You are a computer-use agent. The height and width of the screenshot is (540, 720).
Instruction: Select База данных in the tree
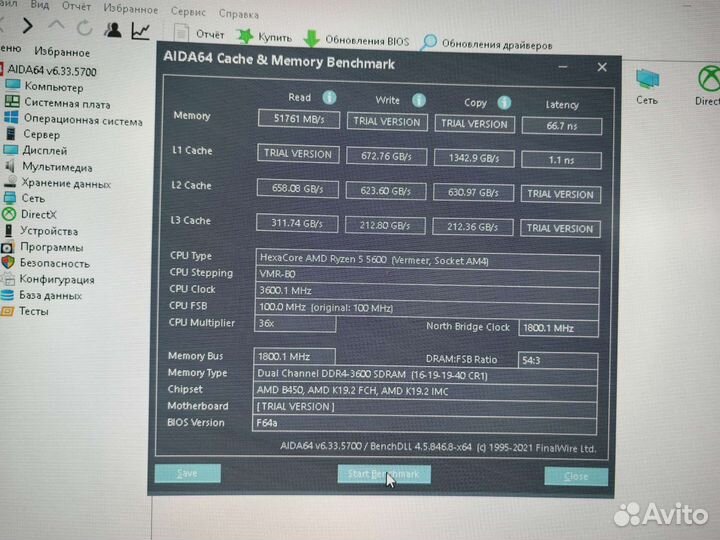(41, 295)
